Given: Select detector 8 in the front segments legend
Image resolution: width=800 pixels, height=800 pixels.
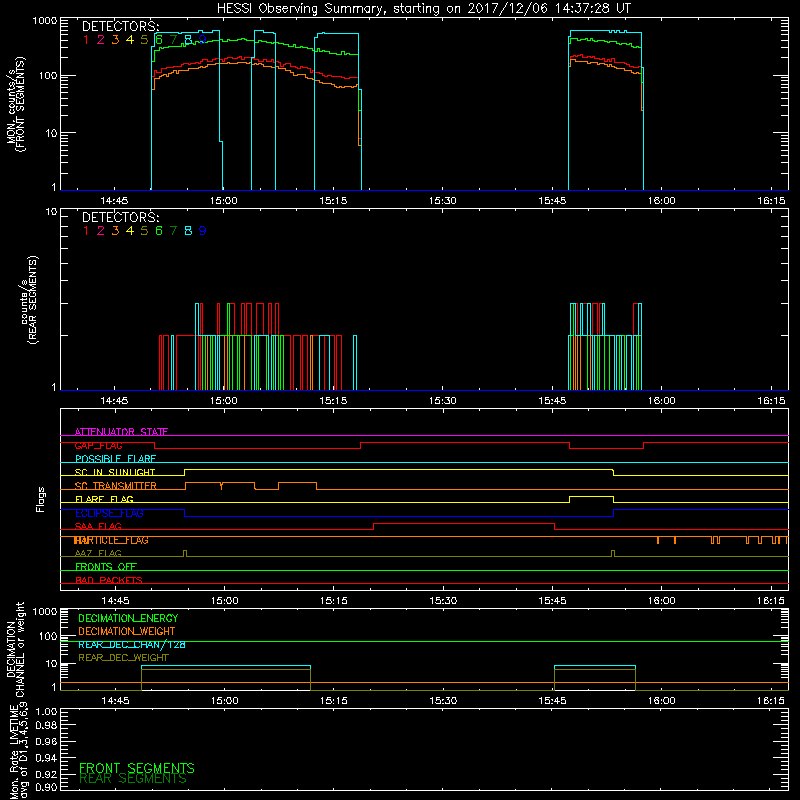Looking at the screenshot, I should pos(188,40).
